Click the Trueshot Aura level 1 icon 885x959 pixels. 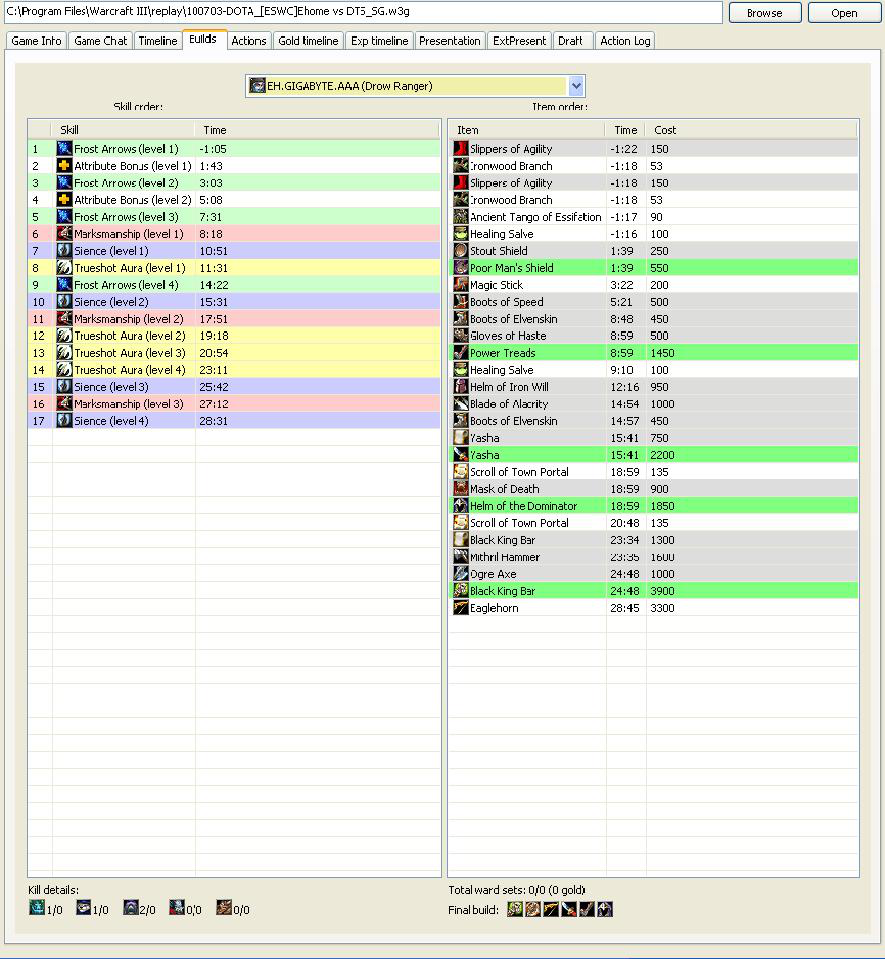pos(64,268)
